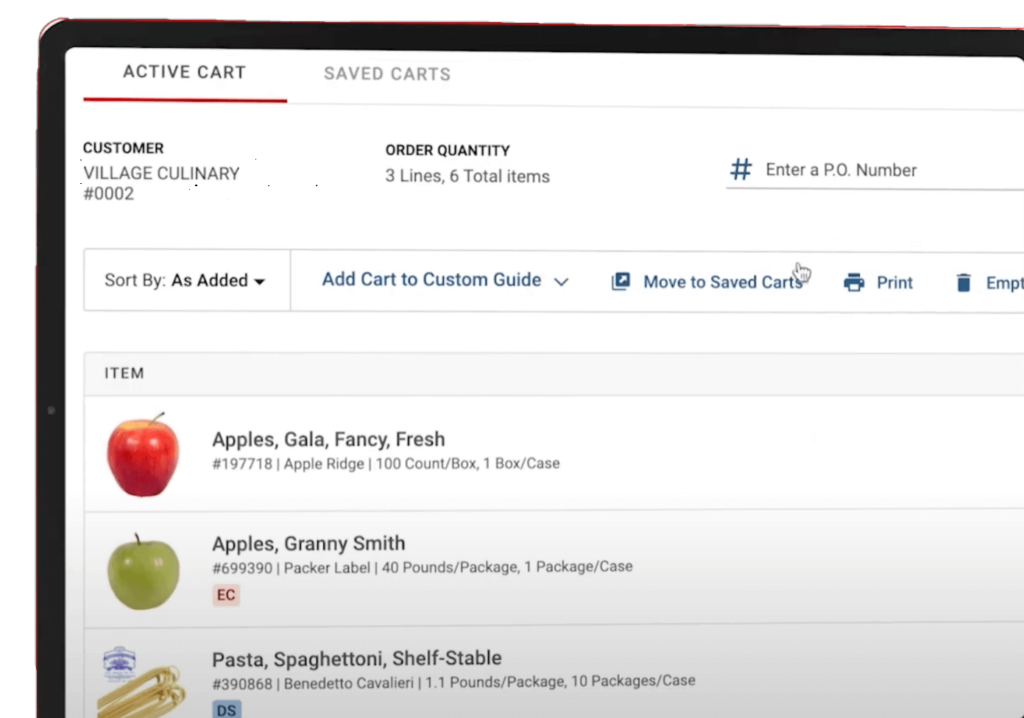The width and height of the screenshot is (1024, 718).
Task: Click the hash icon next to P.O. Number
Action: 740,169
